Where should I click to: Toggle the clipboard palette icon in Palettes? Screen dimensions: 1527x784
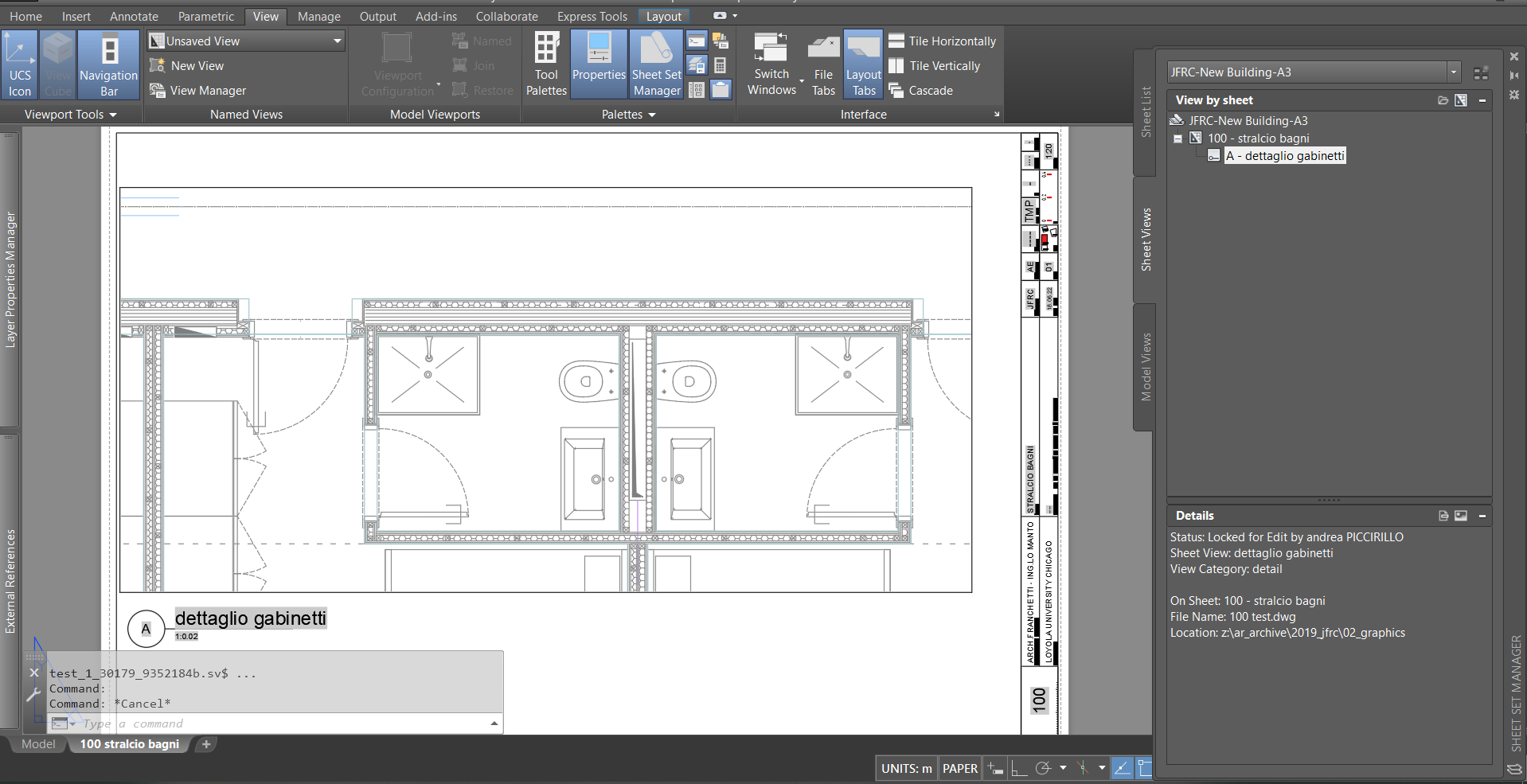(x=721, y=90)
